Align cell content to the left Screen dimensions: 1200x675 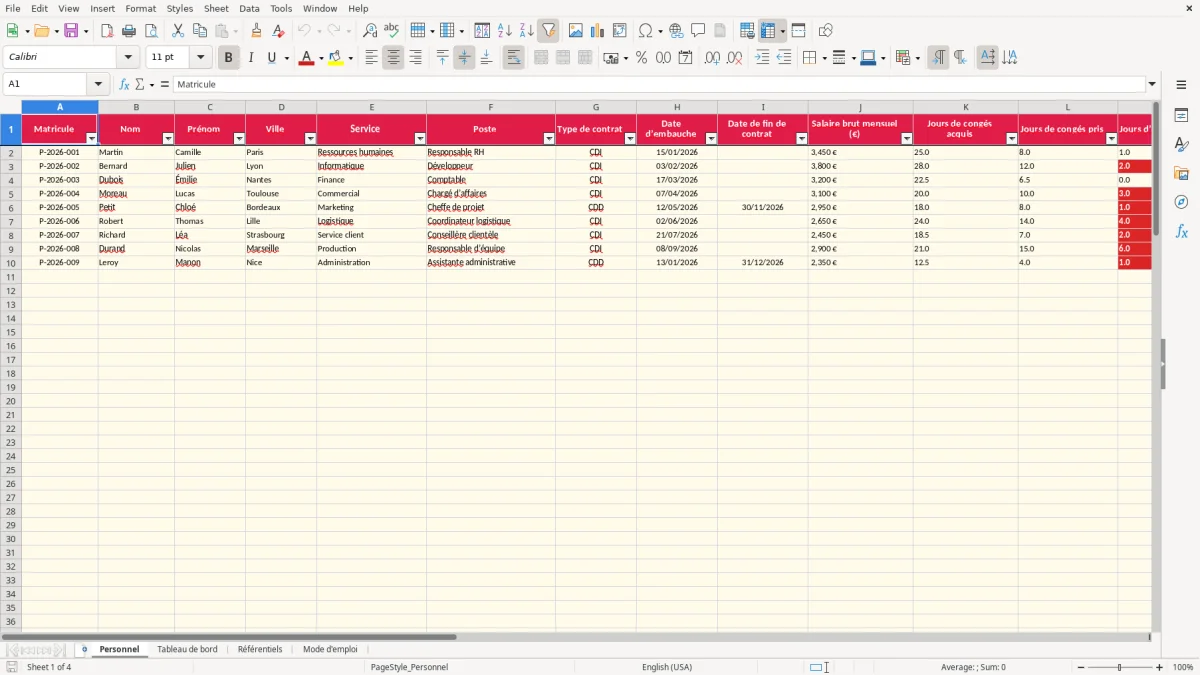(371, 58)
